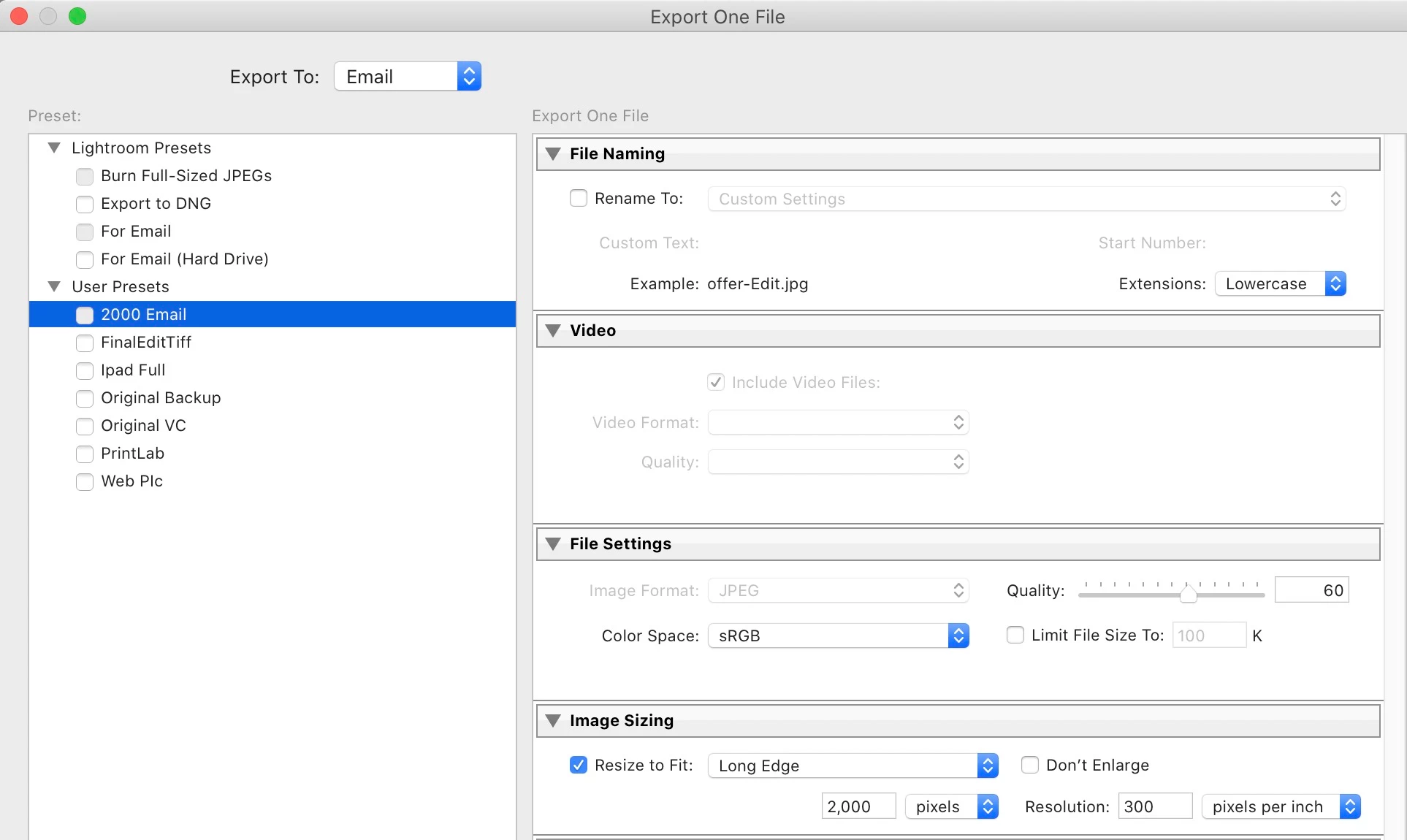The height and width of the screenshot is (840, 1407).
Task: Open the Export To Email dropdown
Action: [x=407, y=77]
